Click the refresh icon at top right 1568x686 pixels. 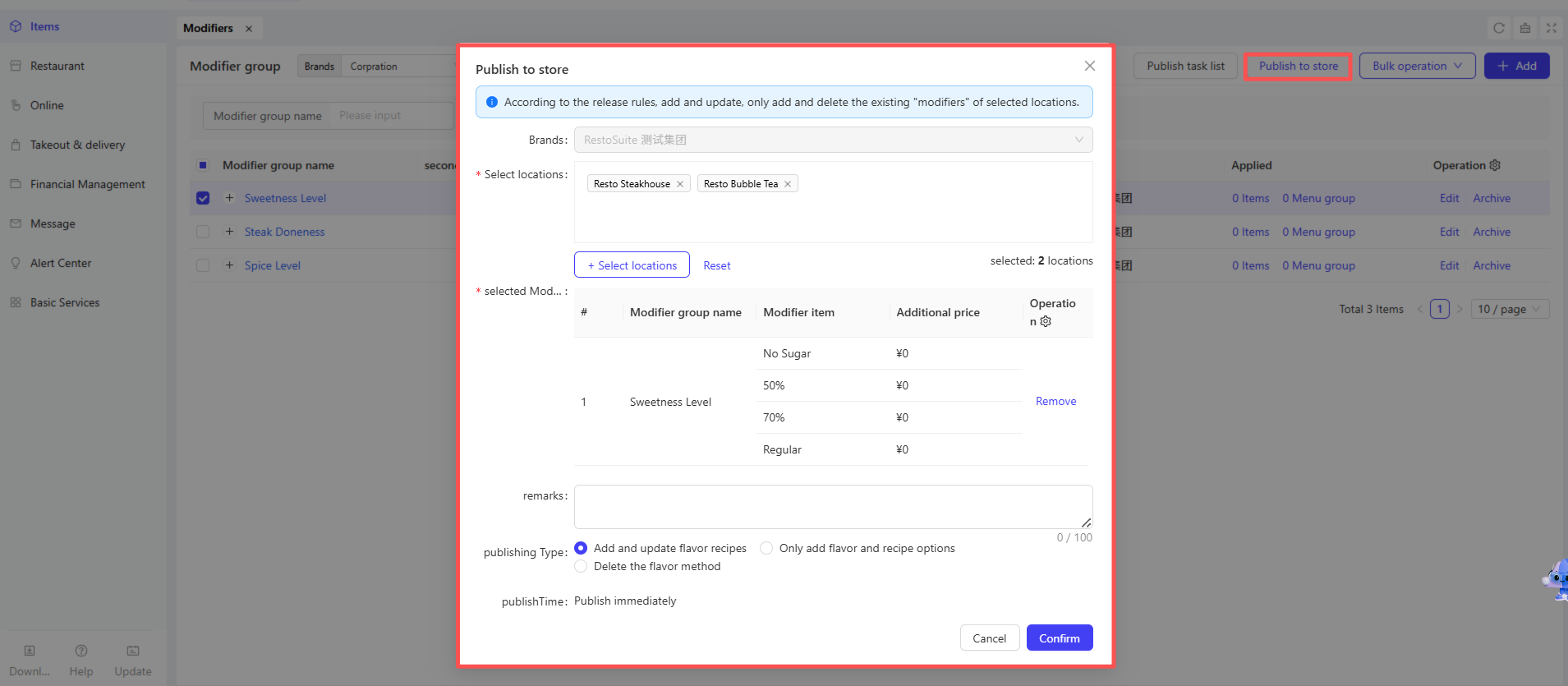(1499, 28)
